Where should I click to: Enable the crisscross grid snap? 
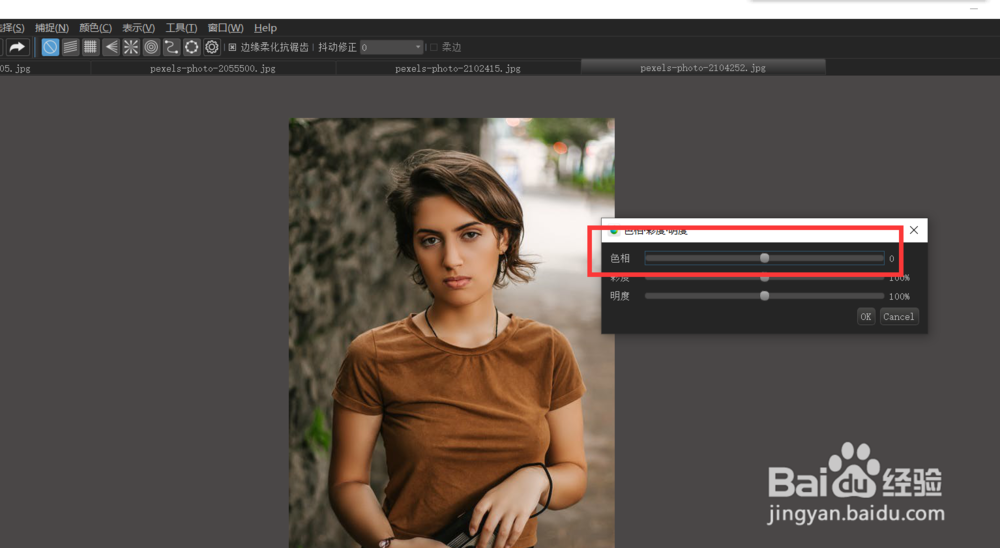(x=91, y=47)
